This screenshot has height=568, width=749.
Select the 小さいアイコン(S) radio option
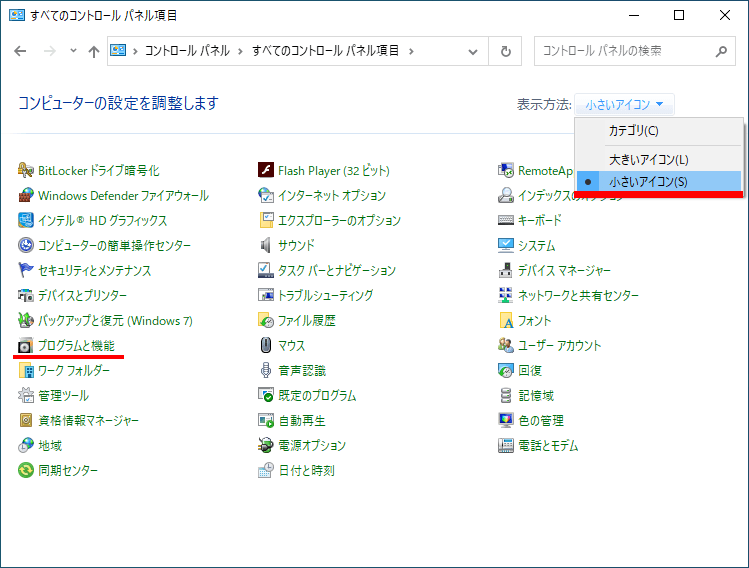[x=649, y=182]
